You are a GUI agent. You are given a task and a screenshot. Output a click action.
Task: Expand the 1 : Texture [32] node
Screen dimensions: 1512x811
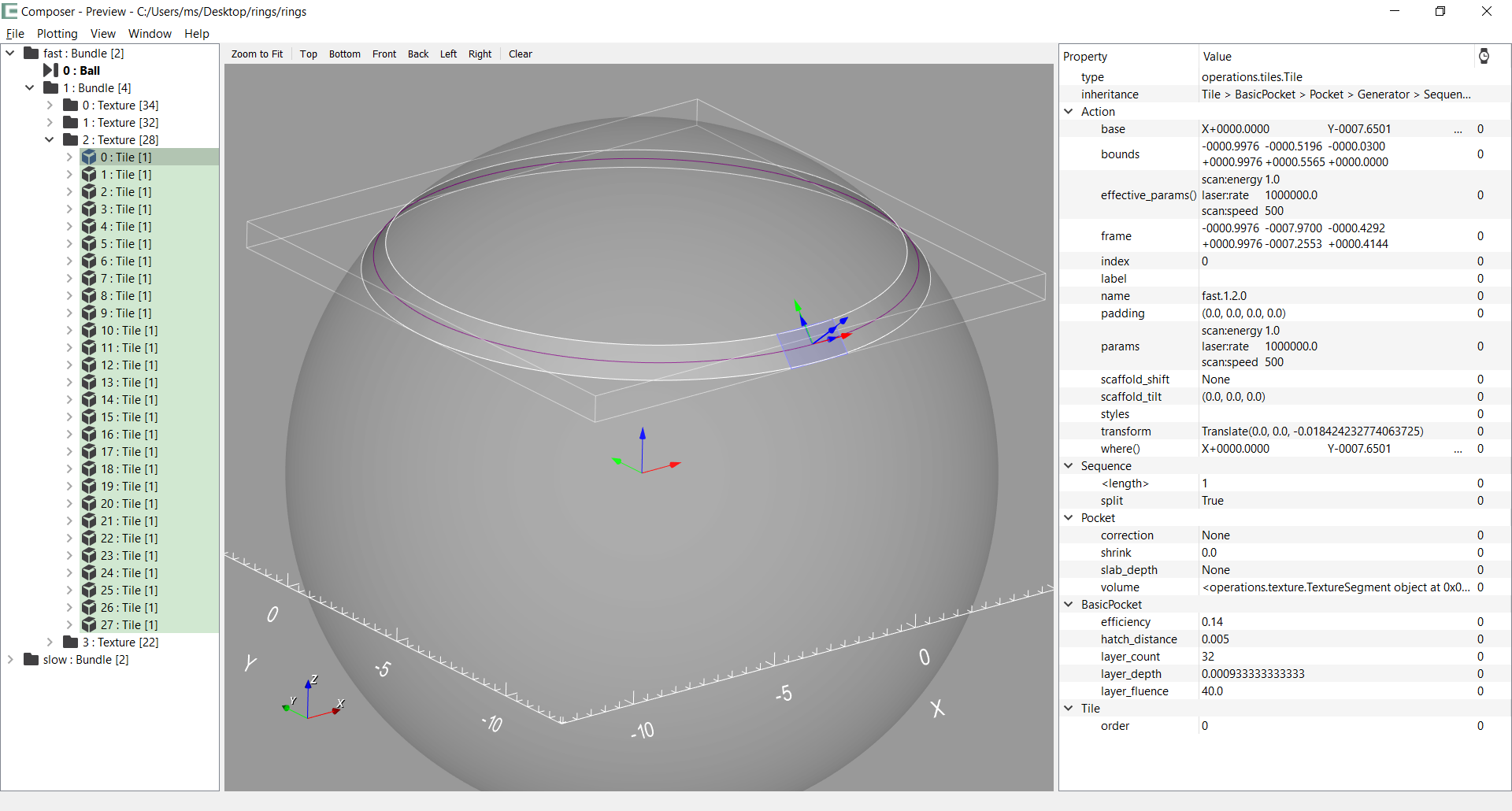click(50, 122)
